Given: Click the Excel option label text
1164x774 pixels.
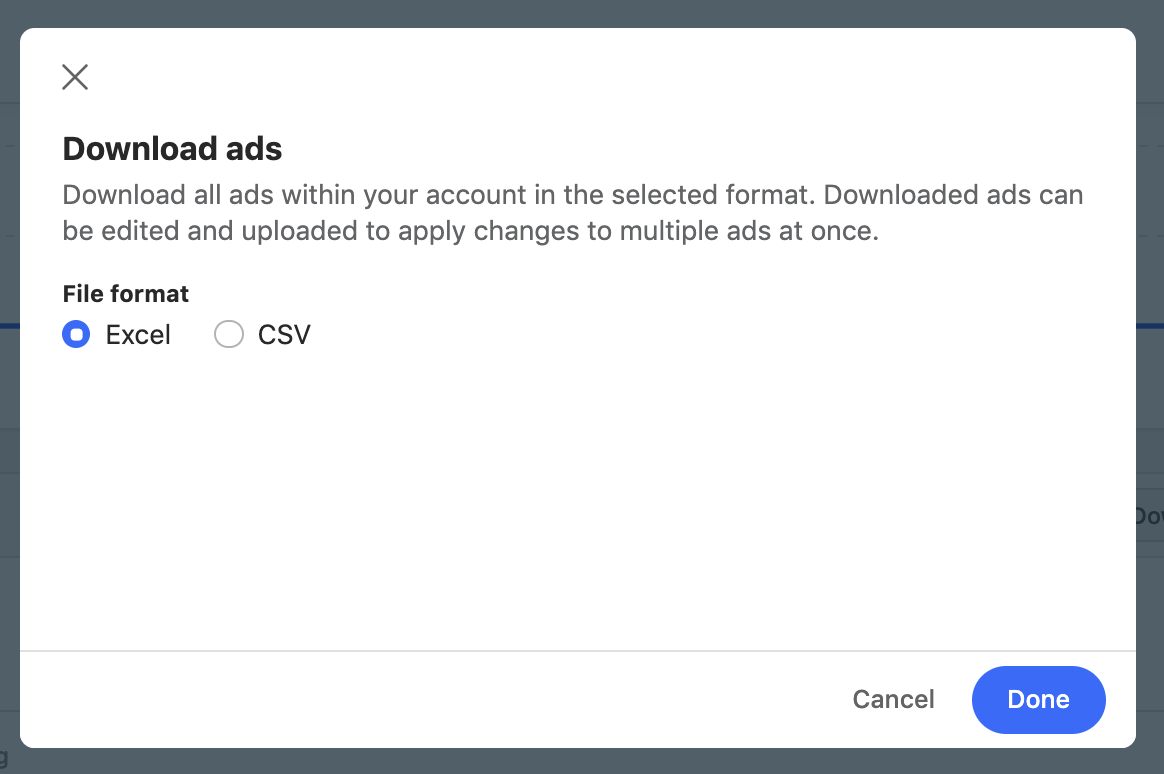Looking at the screenshot, I should tap(138, 334).
